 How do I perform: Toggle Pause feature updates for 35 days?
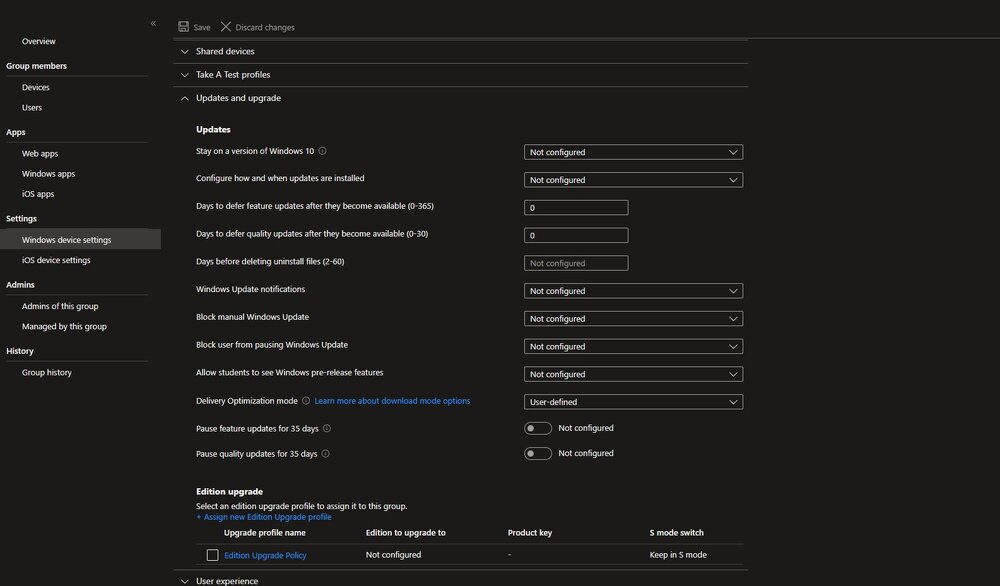coord(538,429)
